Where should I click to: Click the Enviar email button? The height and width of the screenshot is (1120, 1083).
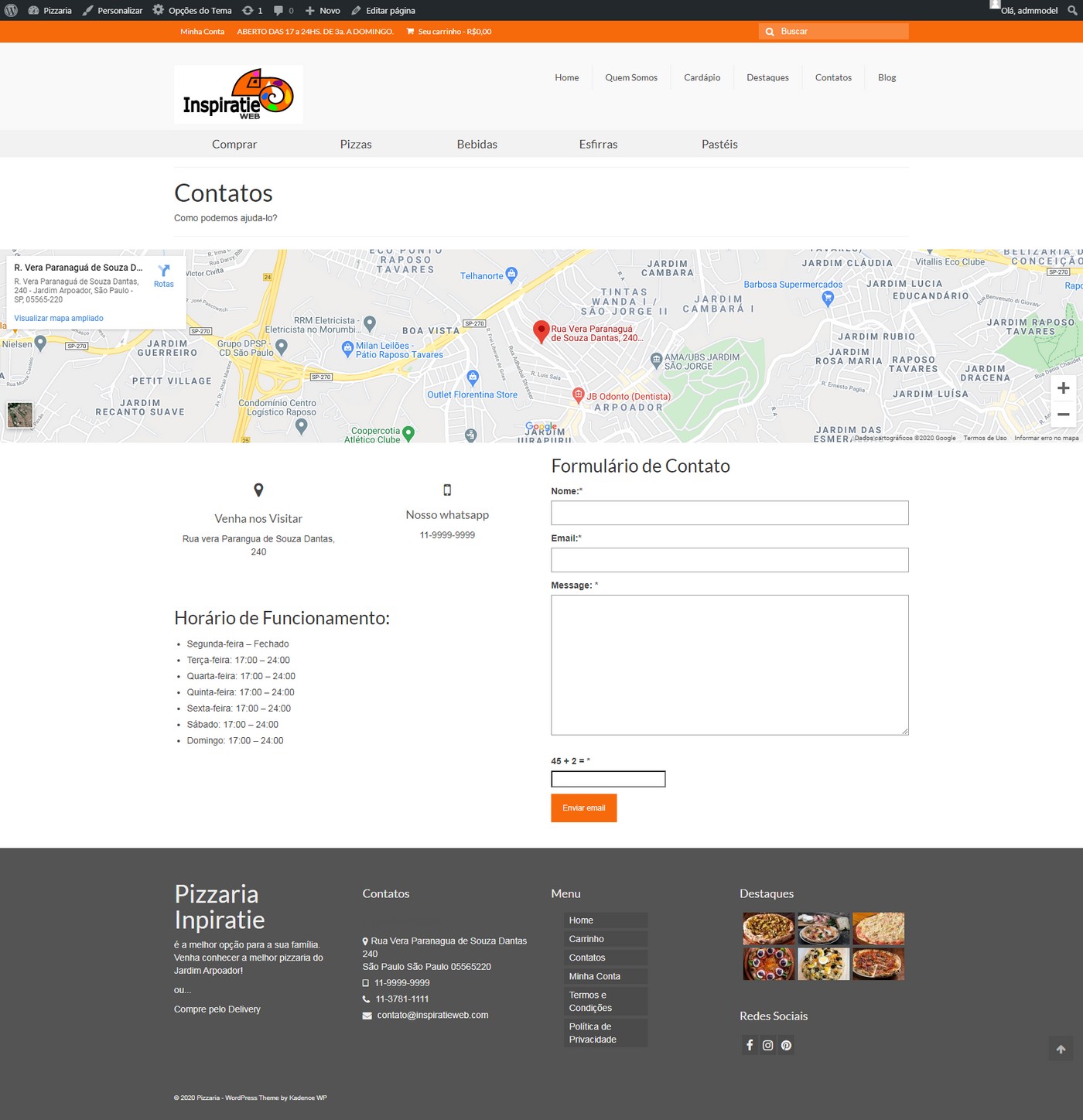pos(584,808)
